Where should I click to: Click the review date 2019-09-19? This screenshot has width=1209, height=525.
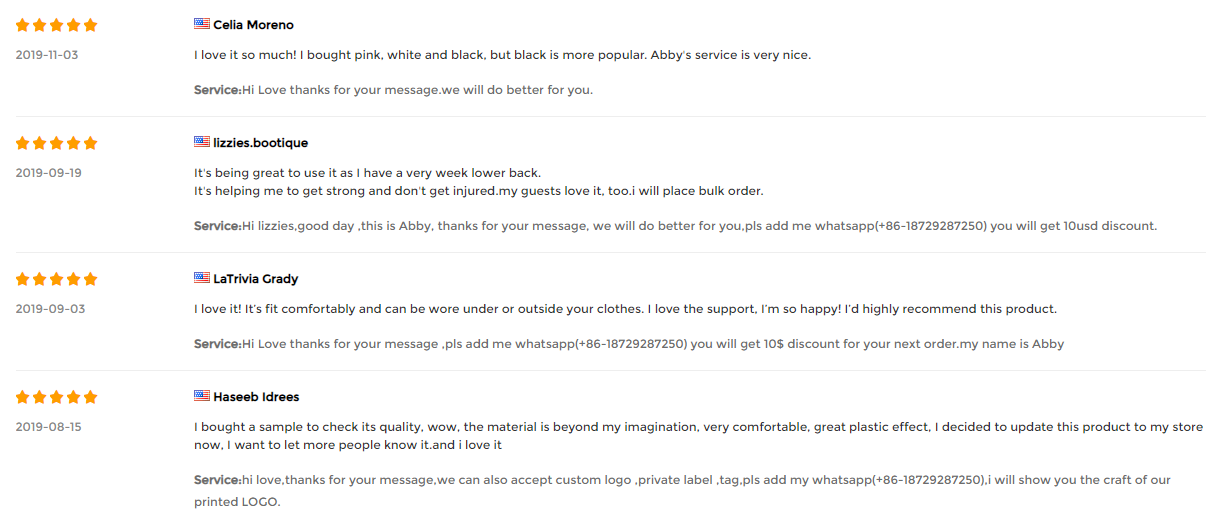pyautogui.click(x=48, y=173)
